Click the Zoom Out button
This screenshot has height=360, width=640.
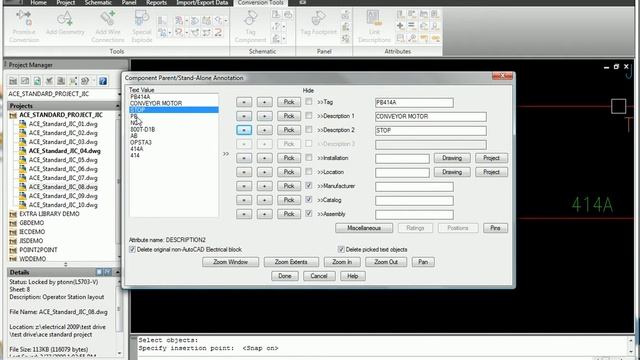pos(386,262)
